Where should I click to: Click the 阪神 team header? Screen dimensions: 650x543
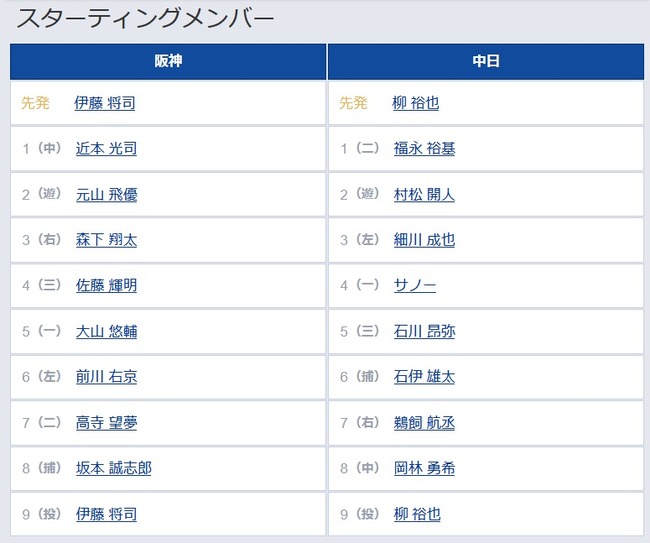coord(168,61)
